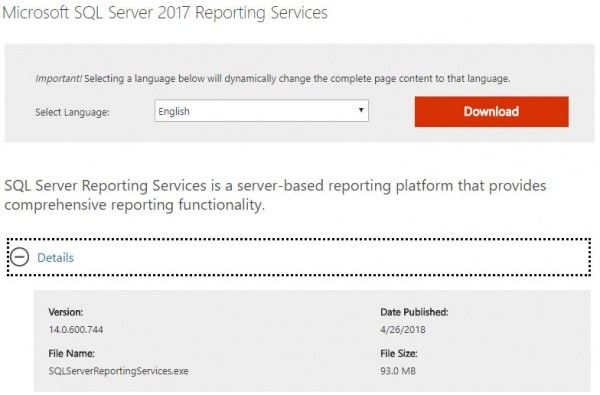Click the dotted Details section header bar
The width and height of the screenshot is (600, 395).
pos(299,257)
